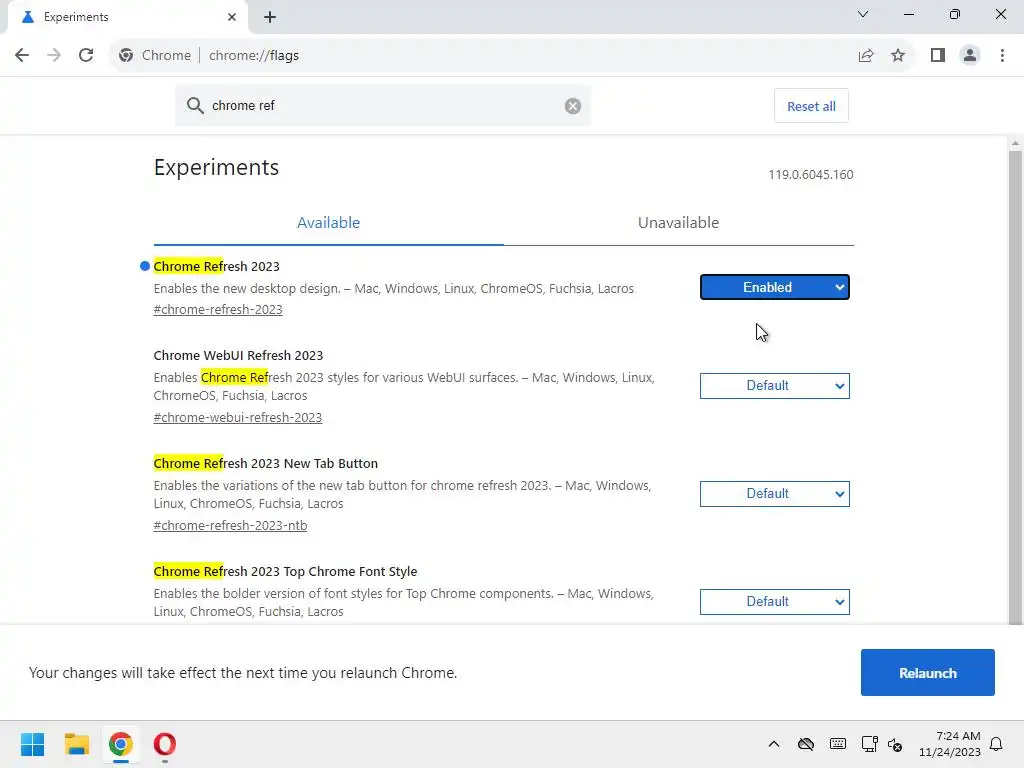
Task: Open the tab search chevron
Action: [x=863, y=14]
